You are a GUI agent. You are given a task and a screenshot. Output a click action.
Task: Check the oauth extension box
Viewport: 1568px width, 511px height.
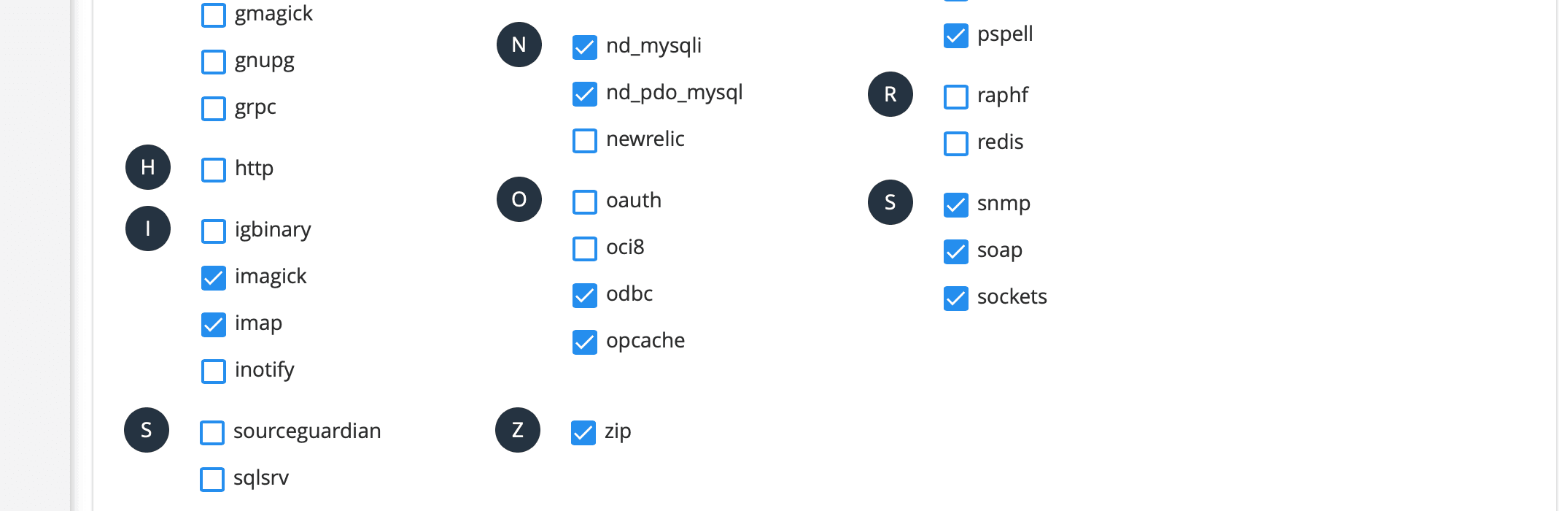585,202
